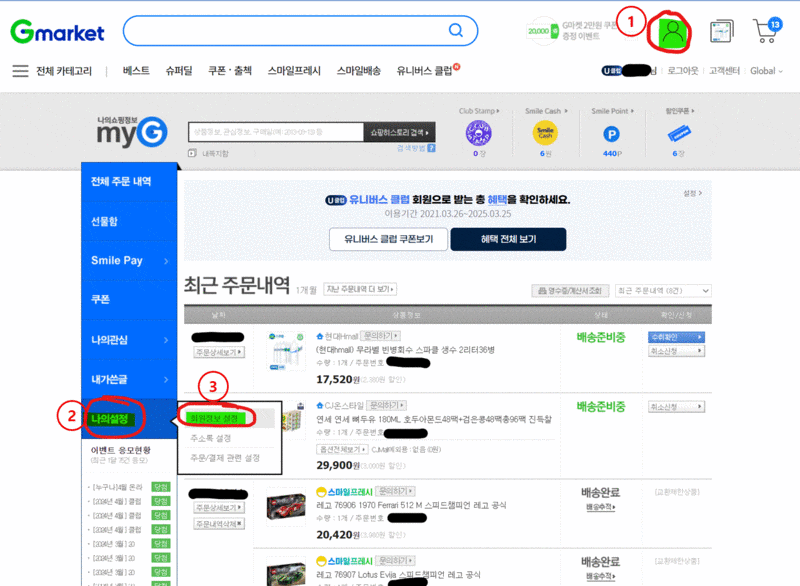The height and width of the screenshot is (586, 800).
Task: Open the recently viewed items icon
Action: (722, 32)
